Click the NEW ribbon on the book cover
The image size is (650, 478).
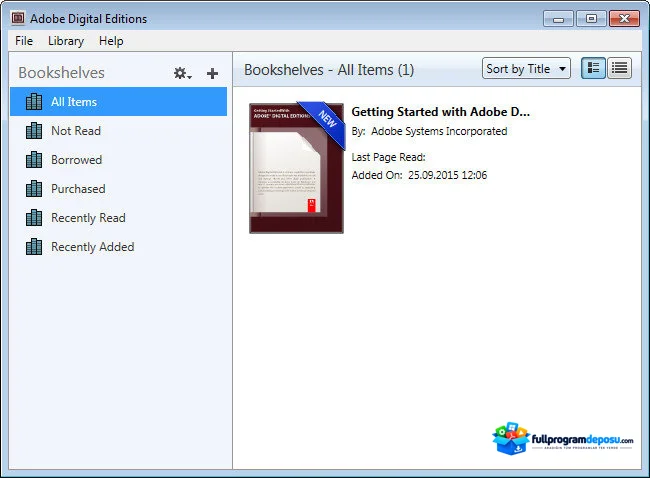point(326,121)
